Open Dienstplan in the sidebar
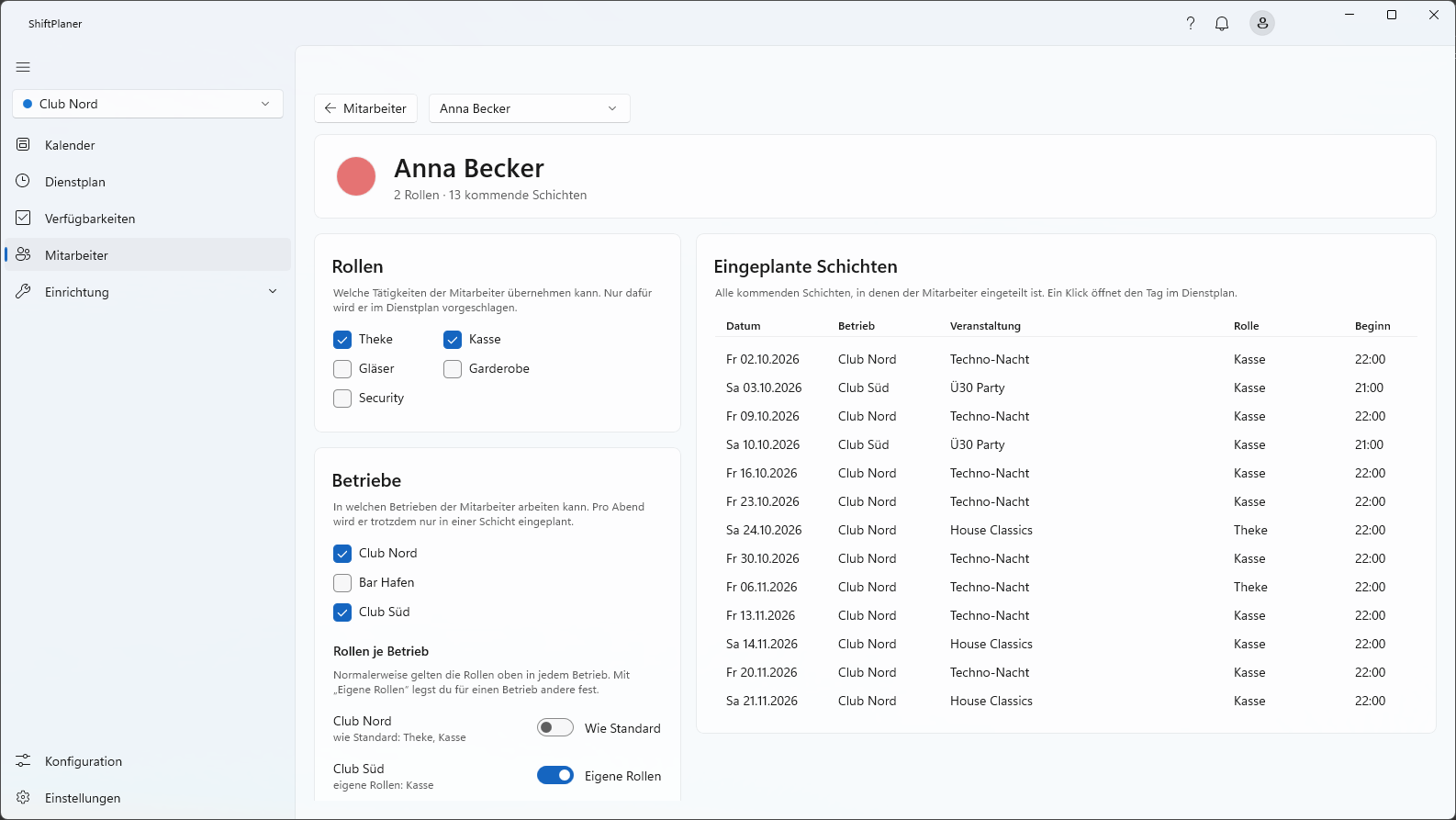This screenshot has width=1456, height=820. (148, 181)
